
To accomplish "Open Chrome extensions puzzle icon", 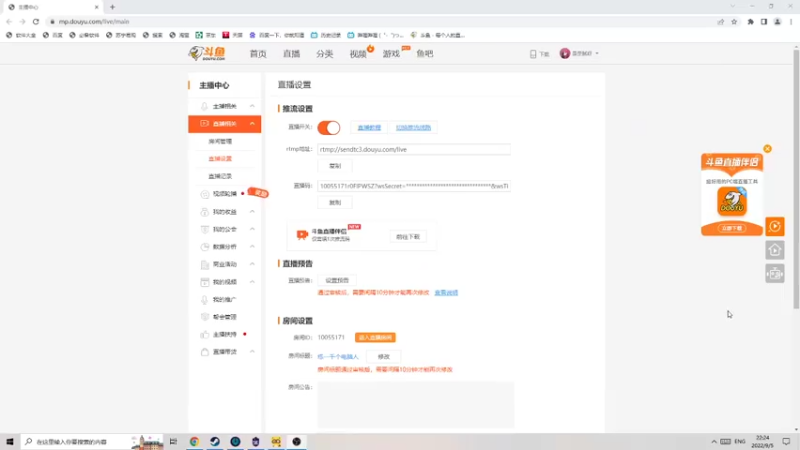I will [x=751, y=21].
